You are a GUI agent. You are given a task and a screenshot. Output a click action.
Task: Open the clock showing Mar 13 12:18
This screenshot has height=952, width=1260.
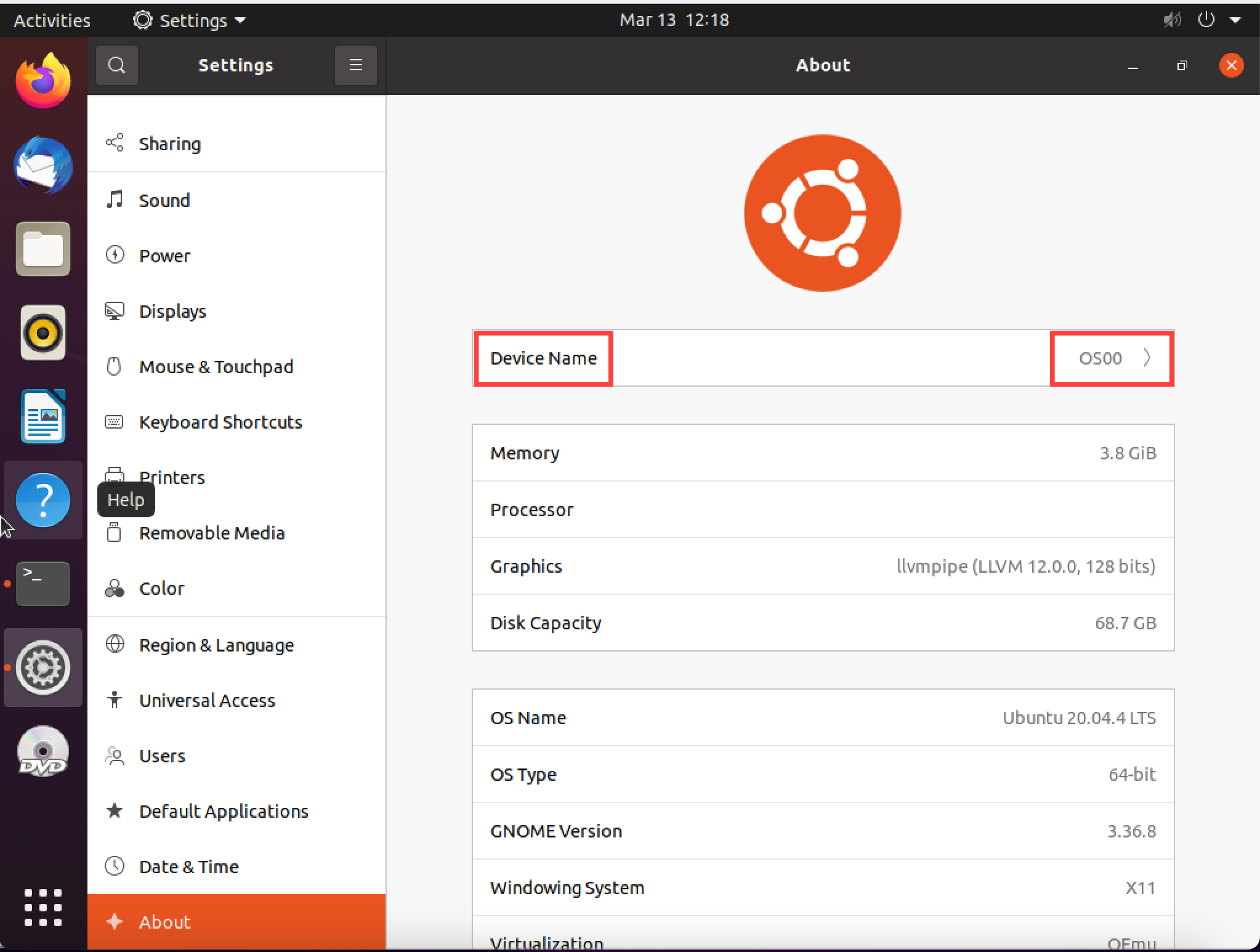point(674,20)
